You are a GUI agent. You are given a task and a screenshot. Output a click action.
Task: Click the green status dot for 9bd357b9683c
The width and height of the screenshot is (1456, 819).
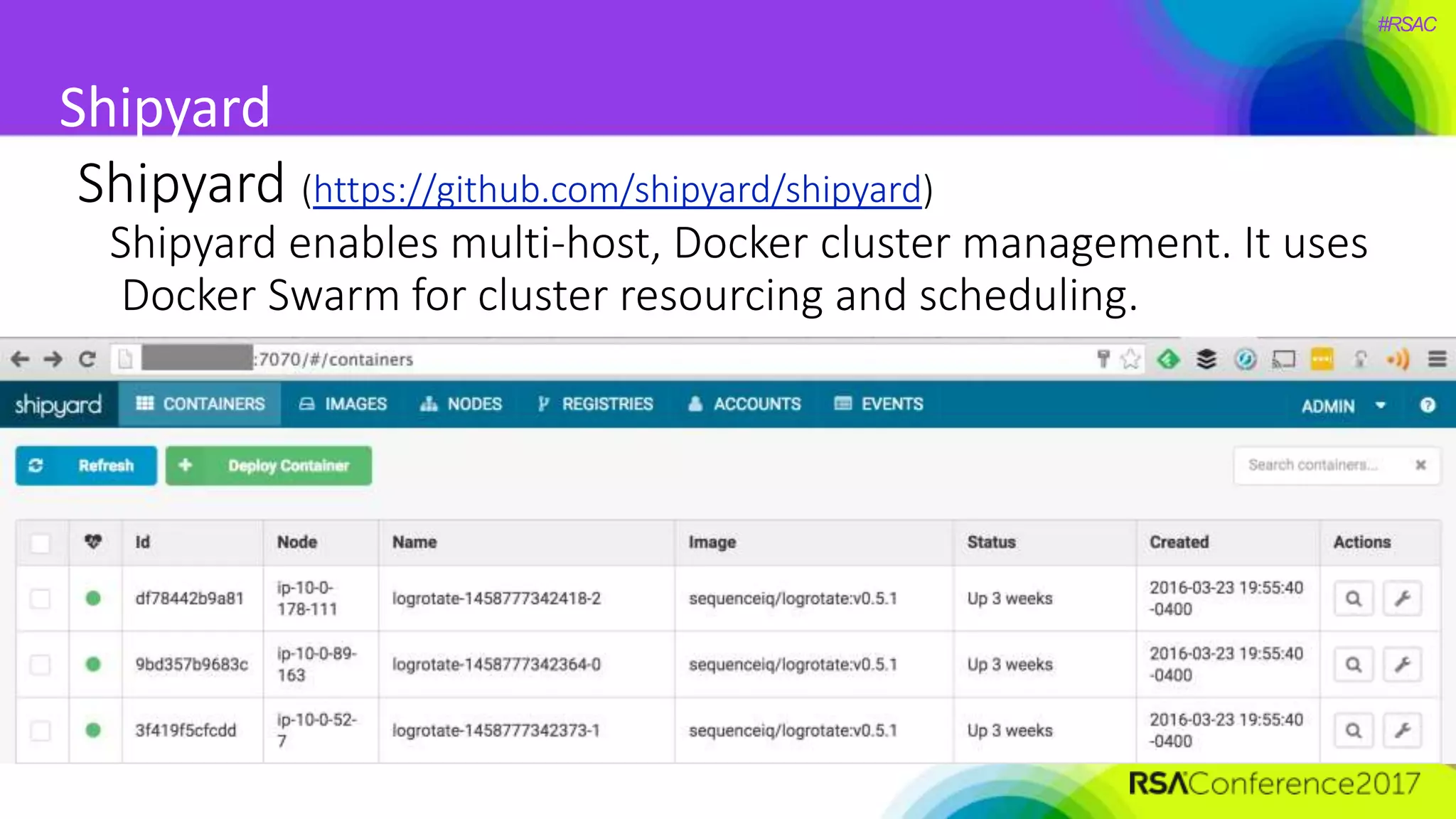(x=93, y=665)
